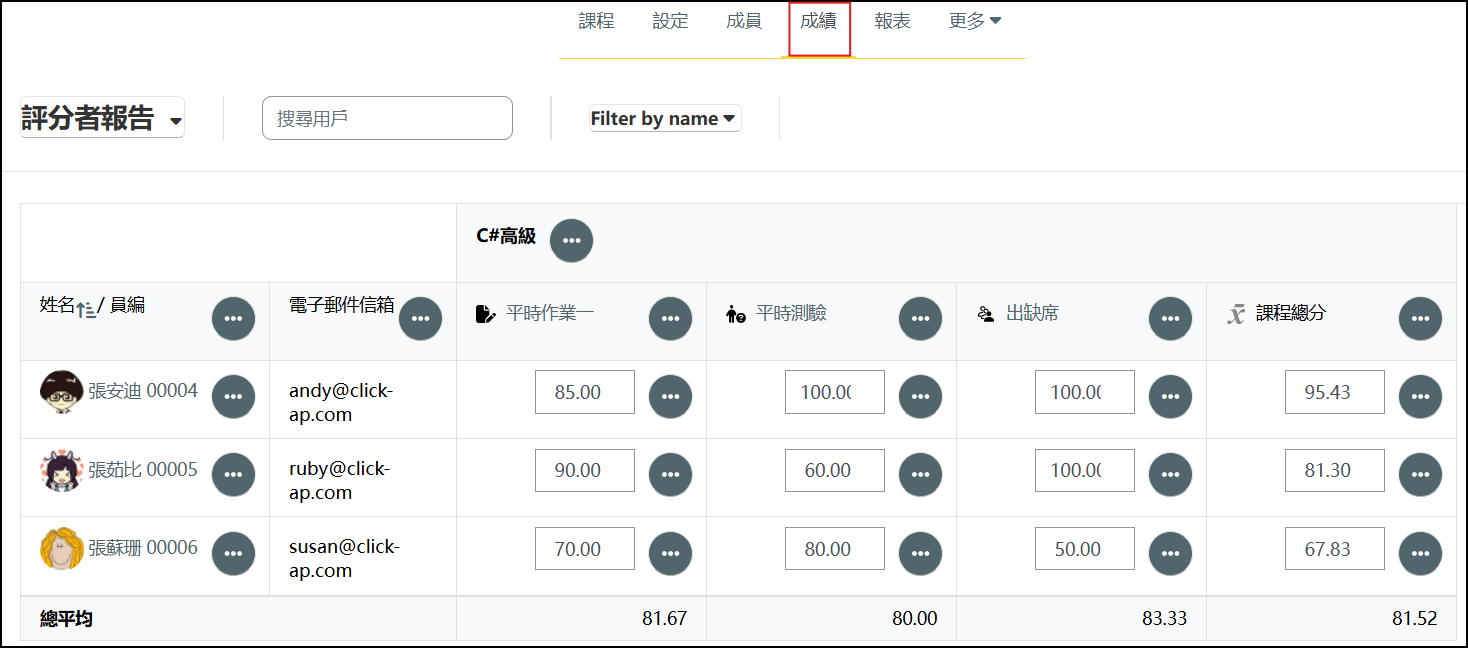Go to the 成員 tab
Image resolution: width=1468 pixels, height=648 pixels.
click(744, 21)
